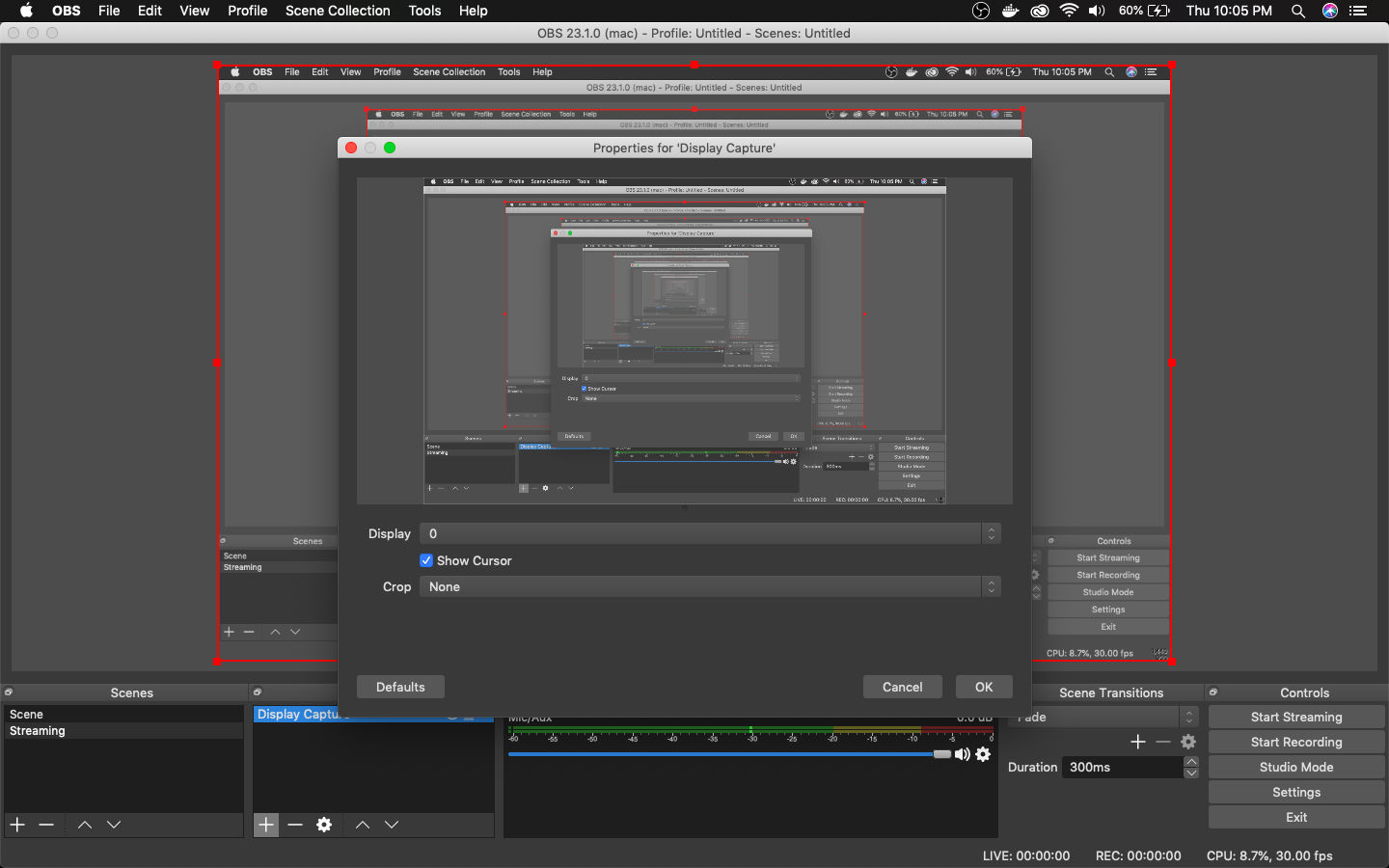Undock the Sources panel with its float icon
This screenshot has width=1389, height=868.
pos(258,692)
